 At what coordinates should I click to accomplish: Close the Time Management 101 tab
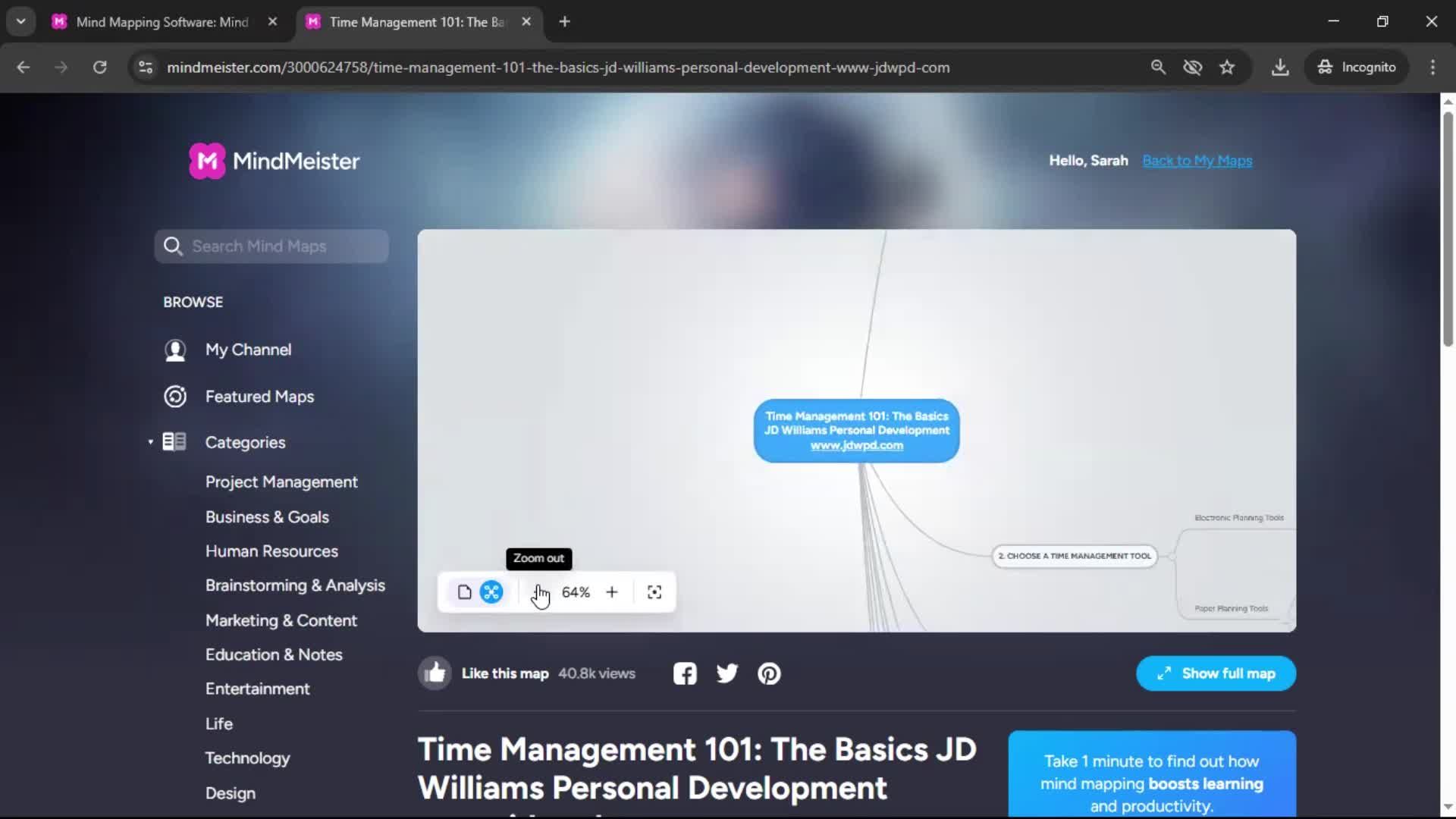click(526, 22)
